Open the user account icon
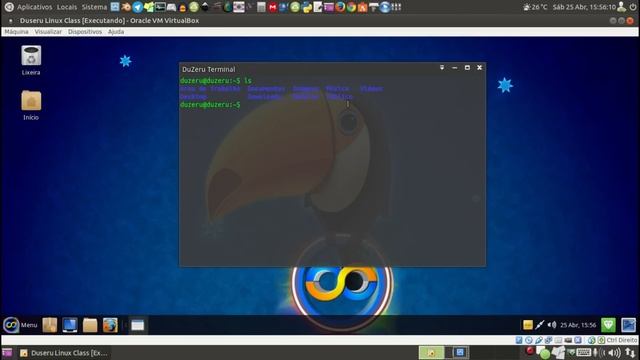The height and width of the screenshot is (360, 640). point(622,7)
